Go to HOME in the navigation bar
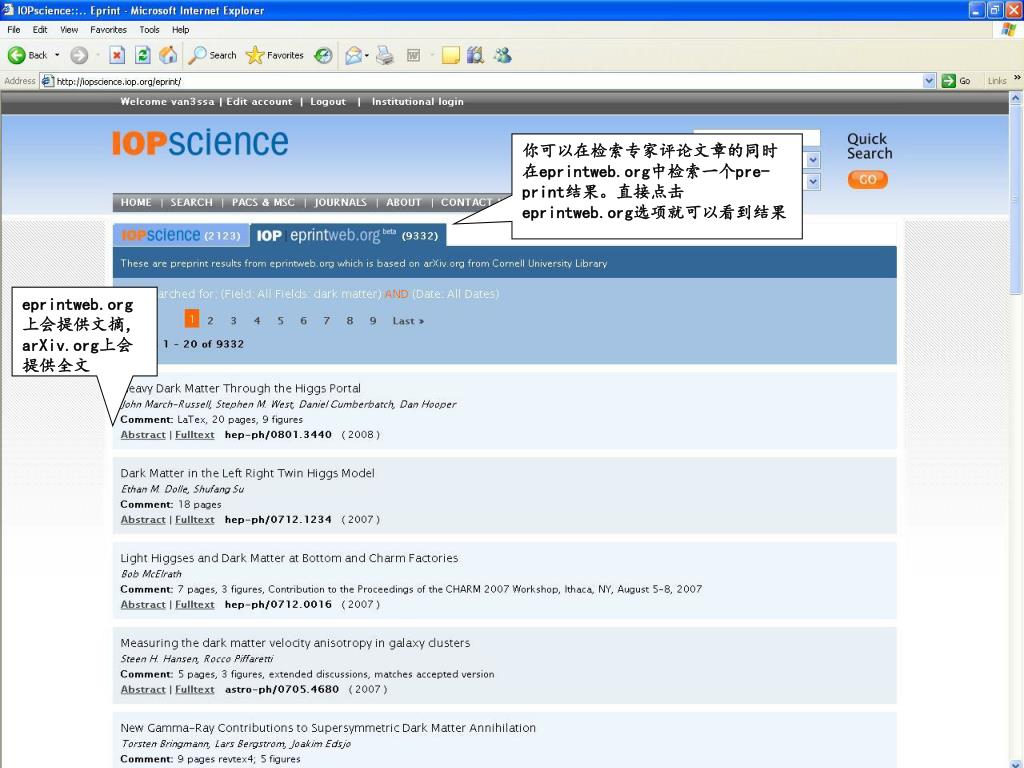Screen dimensions: 1024x768 click(x=136, y=202)
